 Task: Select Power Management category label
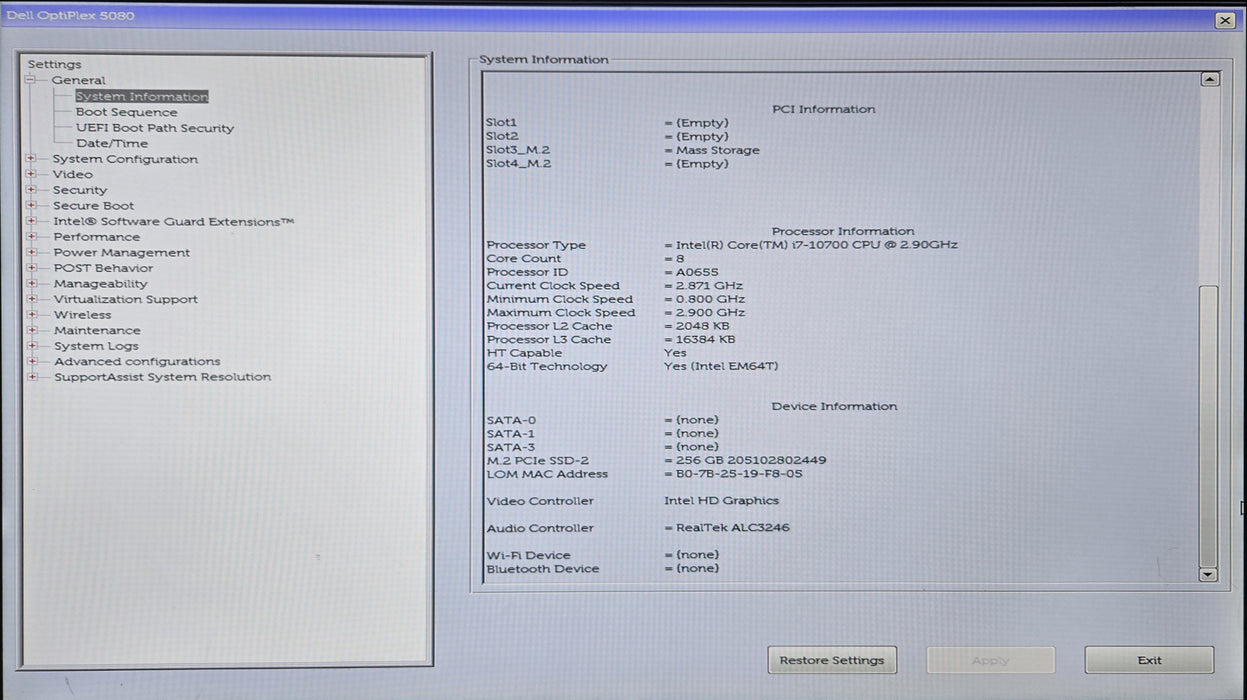coord(121,253)
